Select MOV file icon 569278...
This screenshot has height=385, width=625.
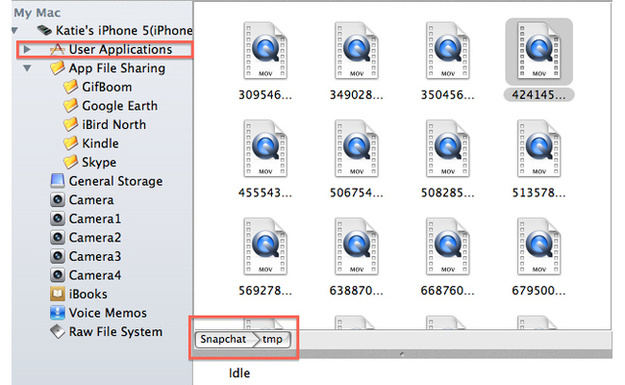(x=265, y=246)
